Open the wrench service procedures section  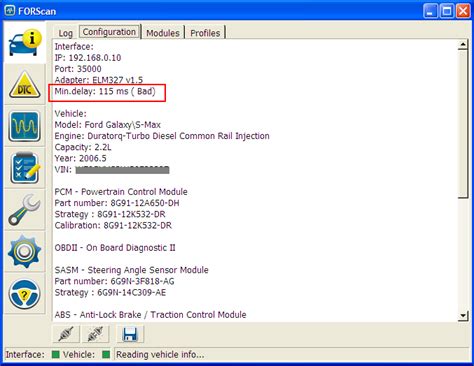point(25,210)
